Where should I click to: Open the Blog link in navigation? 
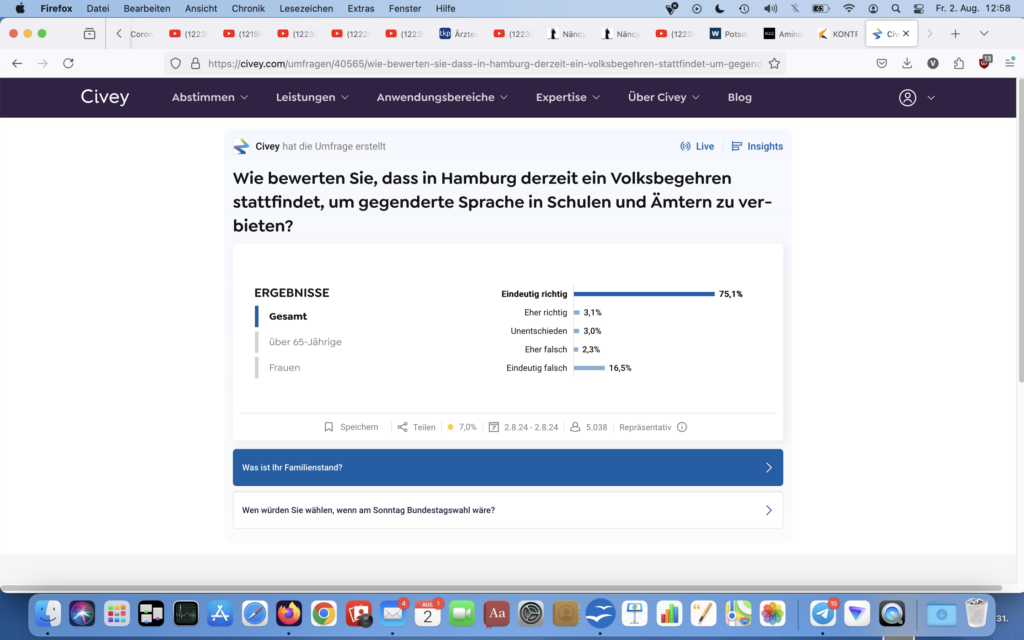coord(739,98)
